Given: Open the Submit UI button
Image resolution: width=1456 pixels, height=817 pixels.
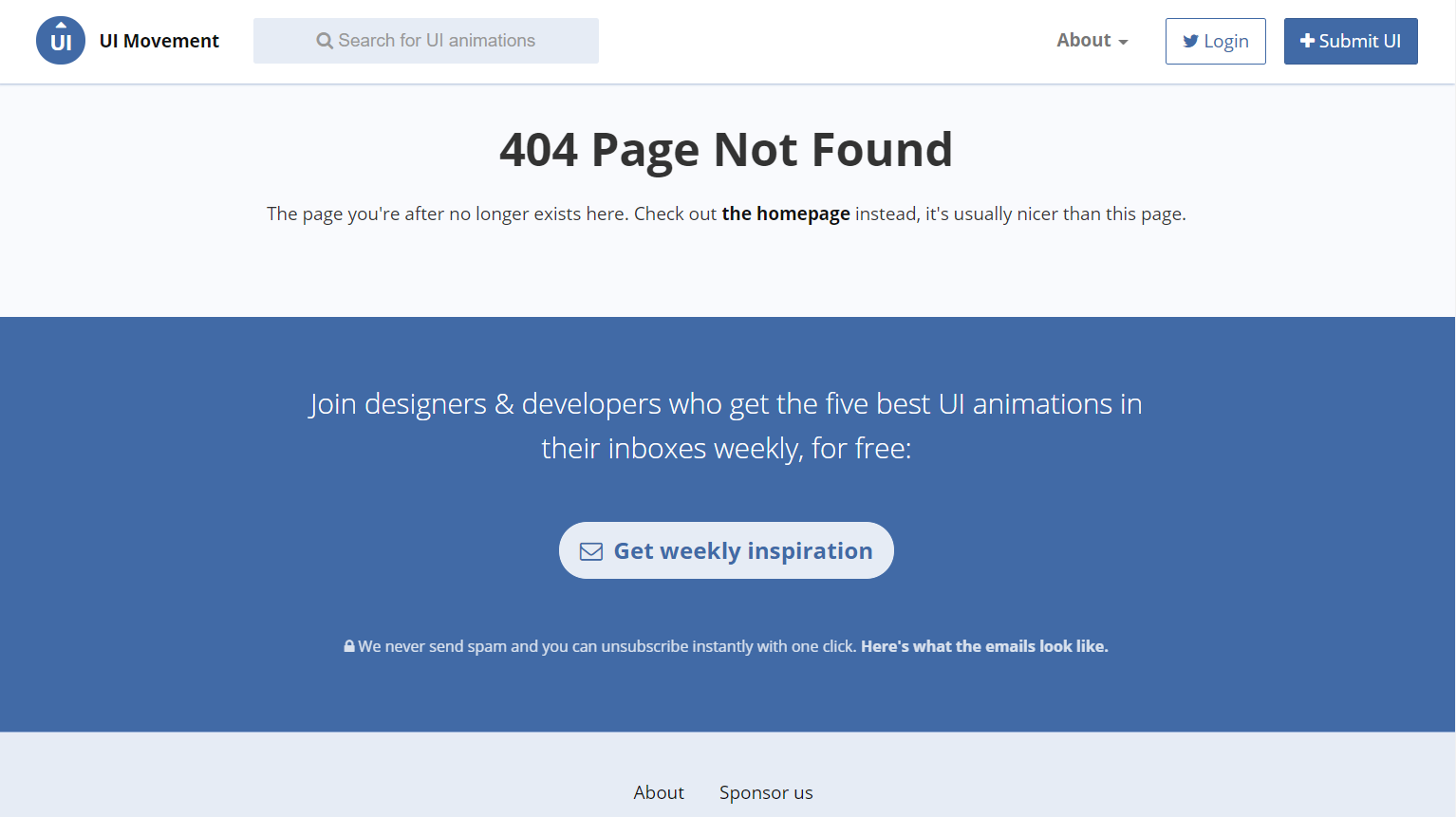Looking at the screenshot, I should coord(1351,41).
